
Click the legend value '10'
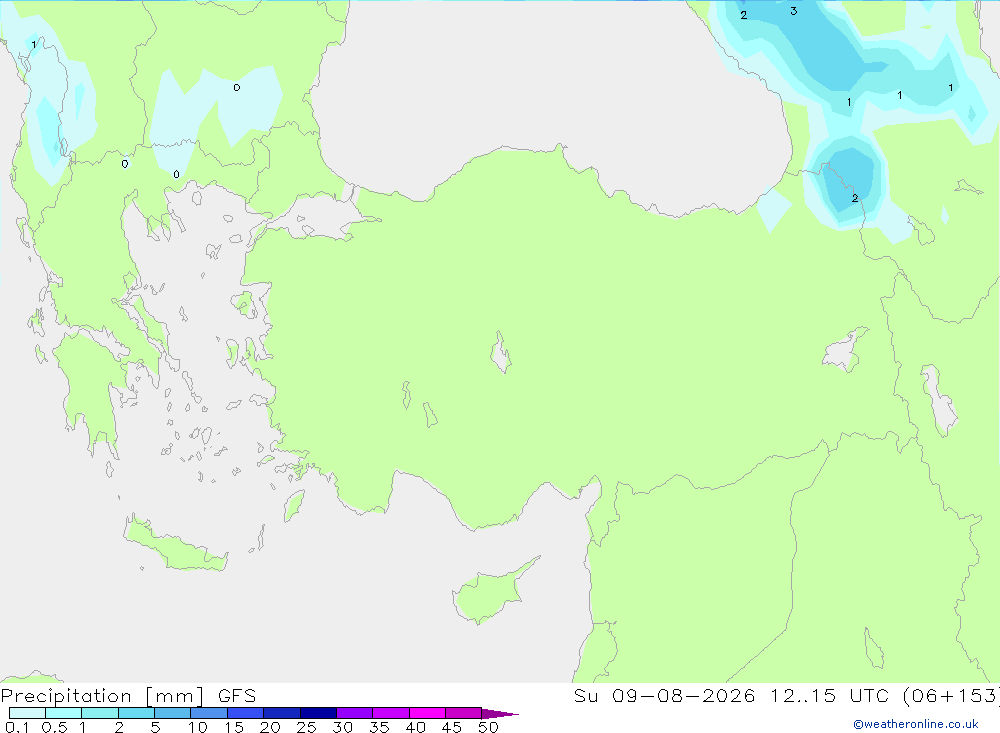pyautogui.click(x=197, y=727)
